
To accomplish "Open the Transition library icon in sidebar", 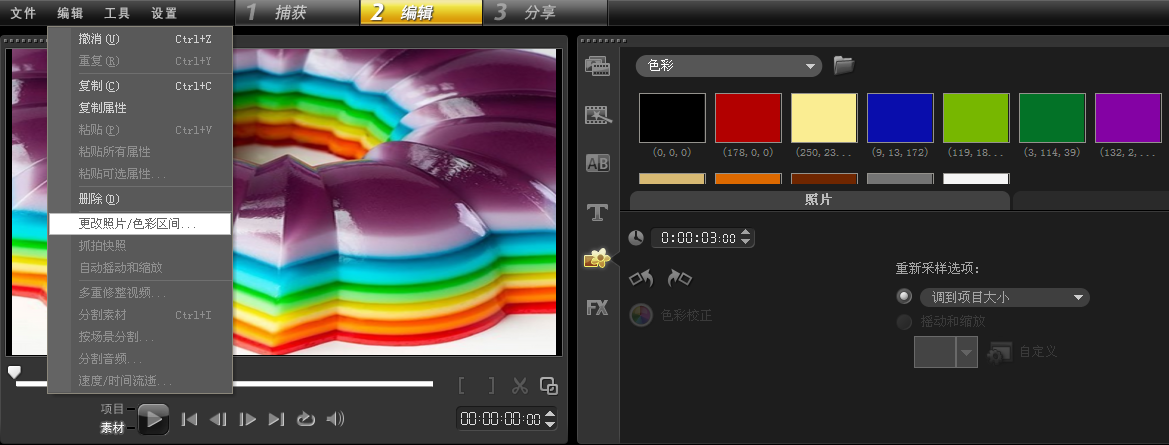I will coord(598,115).
